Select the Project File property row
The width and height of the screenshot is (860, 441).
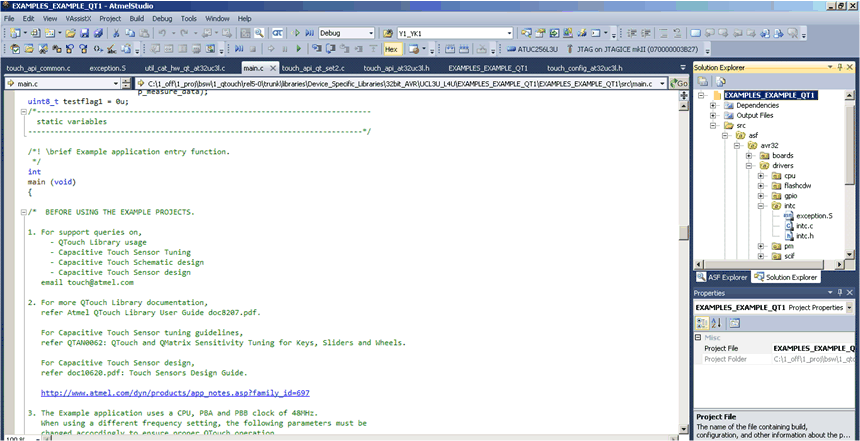774,348
